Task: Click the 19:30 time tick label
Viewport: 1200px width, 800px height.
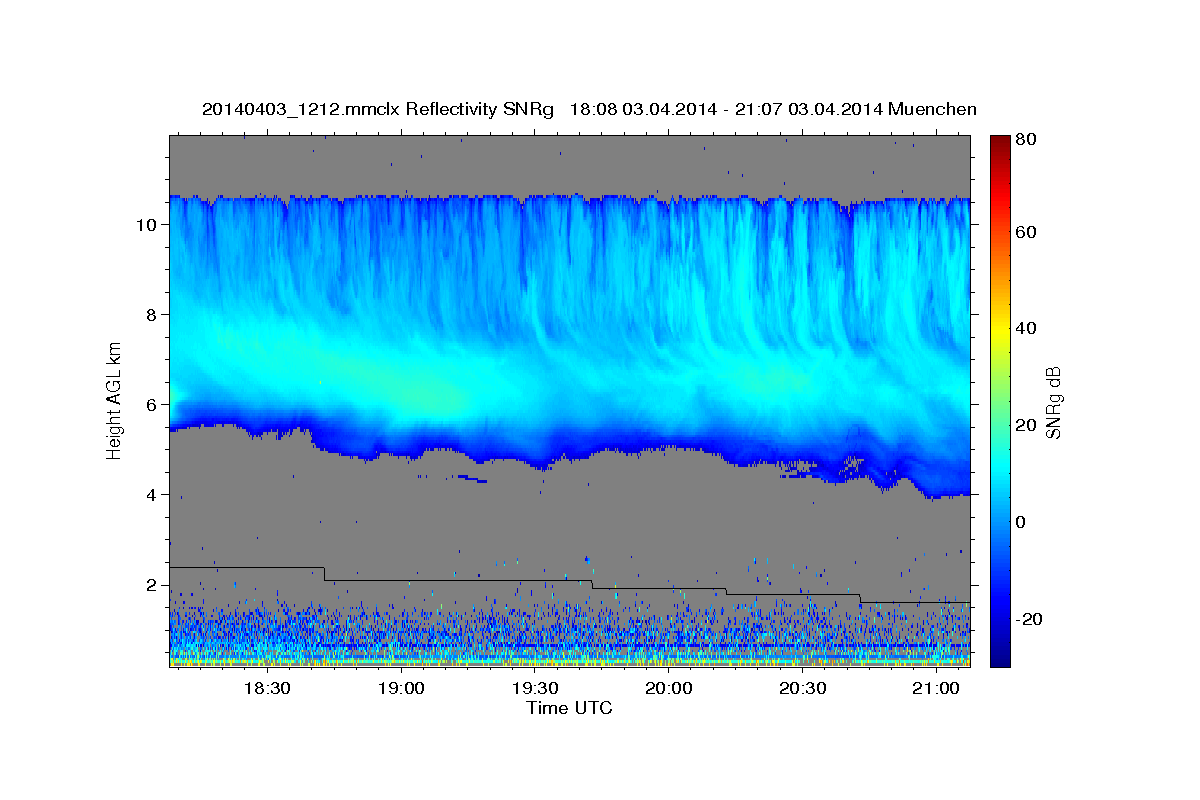Action: [535, 689]
